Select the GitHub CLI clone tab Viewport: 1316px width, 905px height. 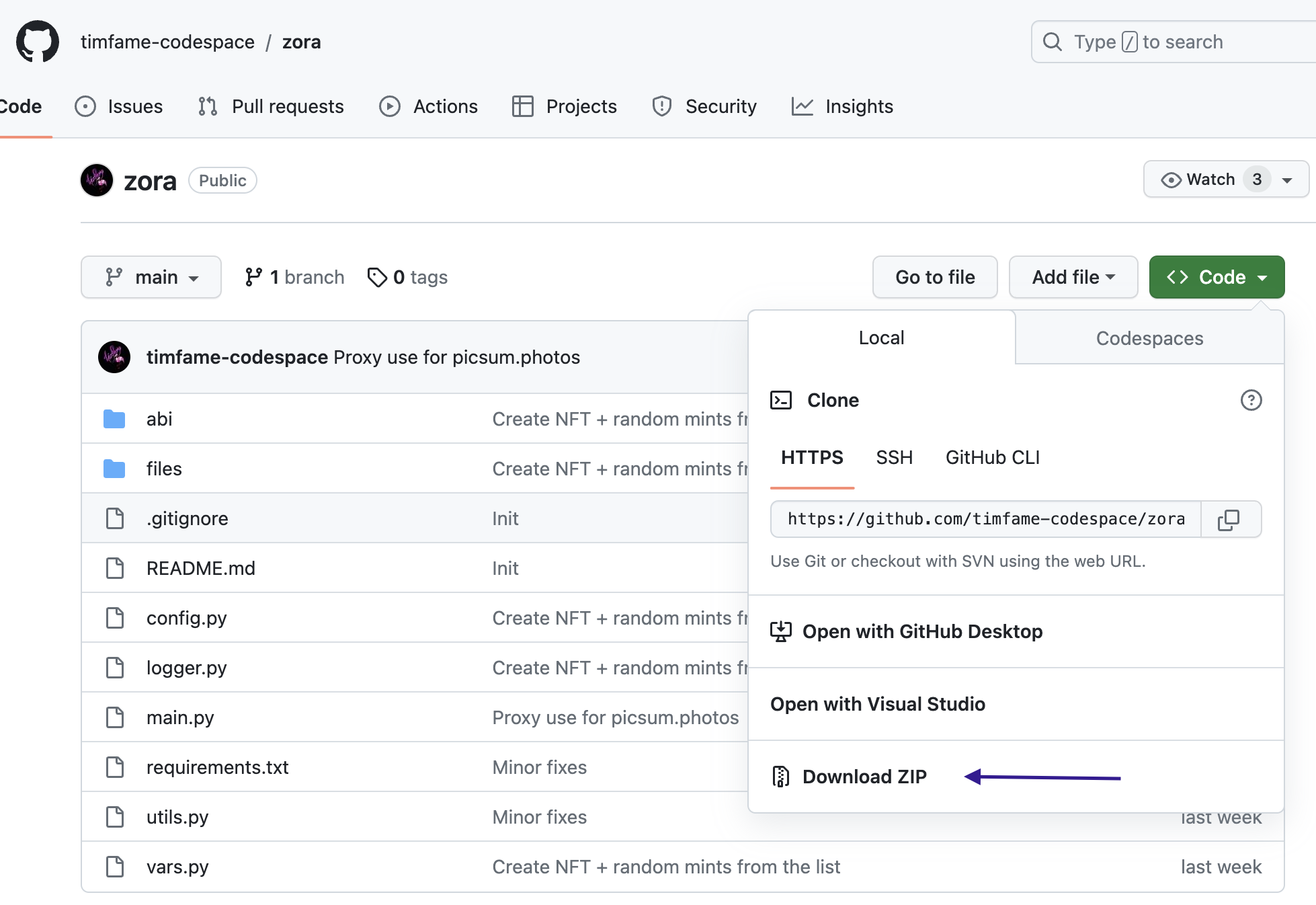(x=992, y=458)
